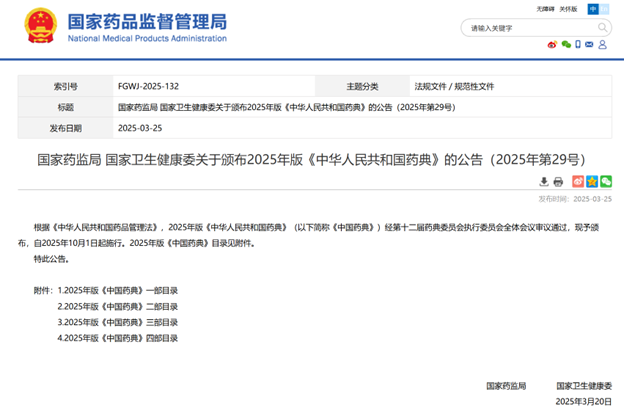The width and height of the screenshot is (624, 411).
Task: Open the WeChat icon in header
Action: point(565,44)
